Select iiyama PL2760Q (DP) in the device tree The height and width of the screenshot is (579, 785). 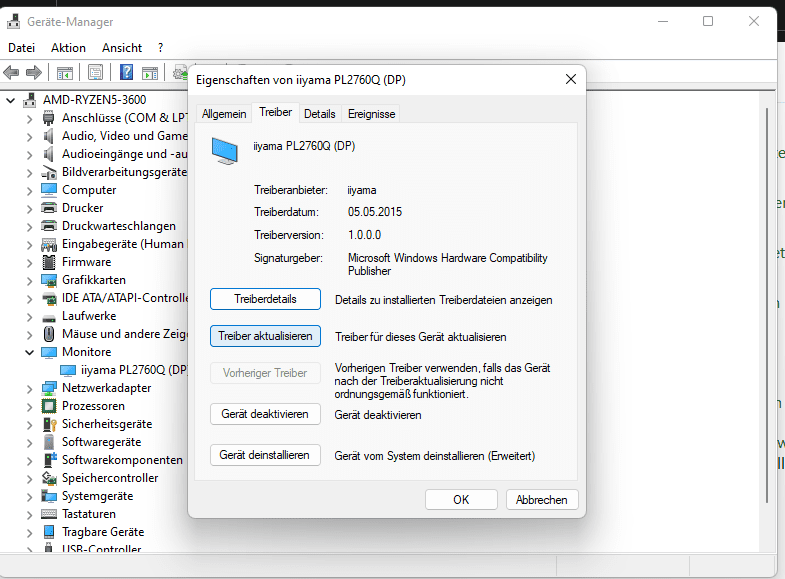(x=123, y=370)
